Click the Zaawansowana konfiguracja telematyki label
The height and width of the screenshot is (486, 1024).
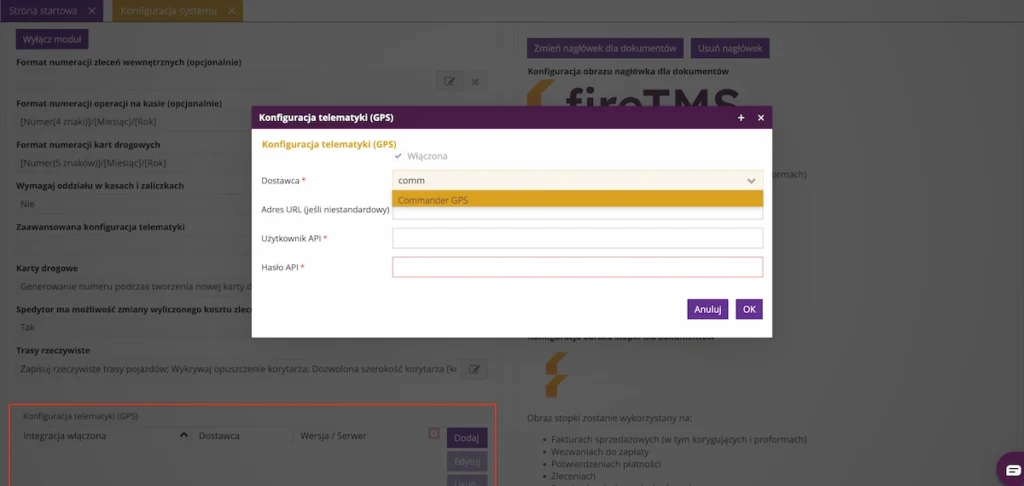[100, 227]
